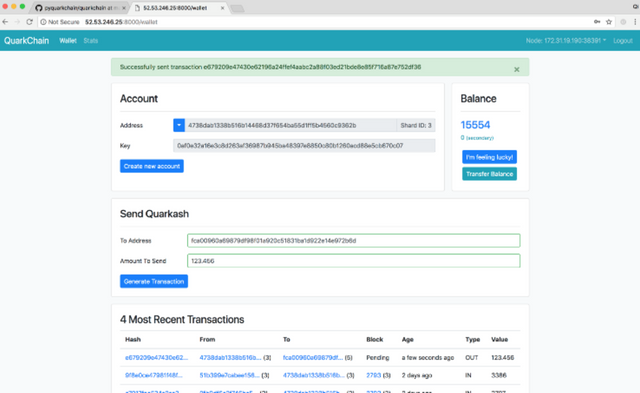Click the Pending block status
640x393 pixels.
coord(378,357)
